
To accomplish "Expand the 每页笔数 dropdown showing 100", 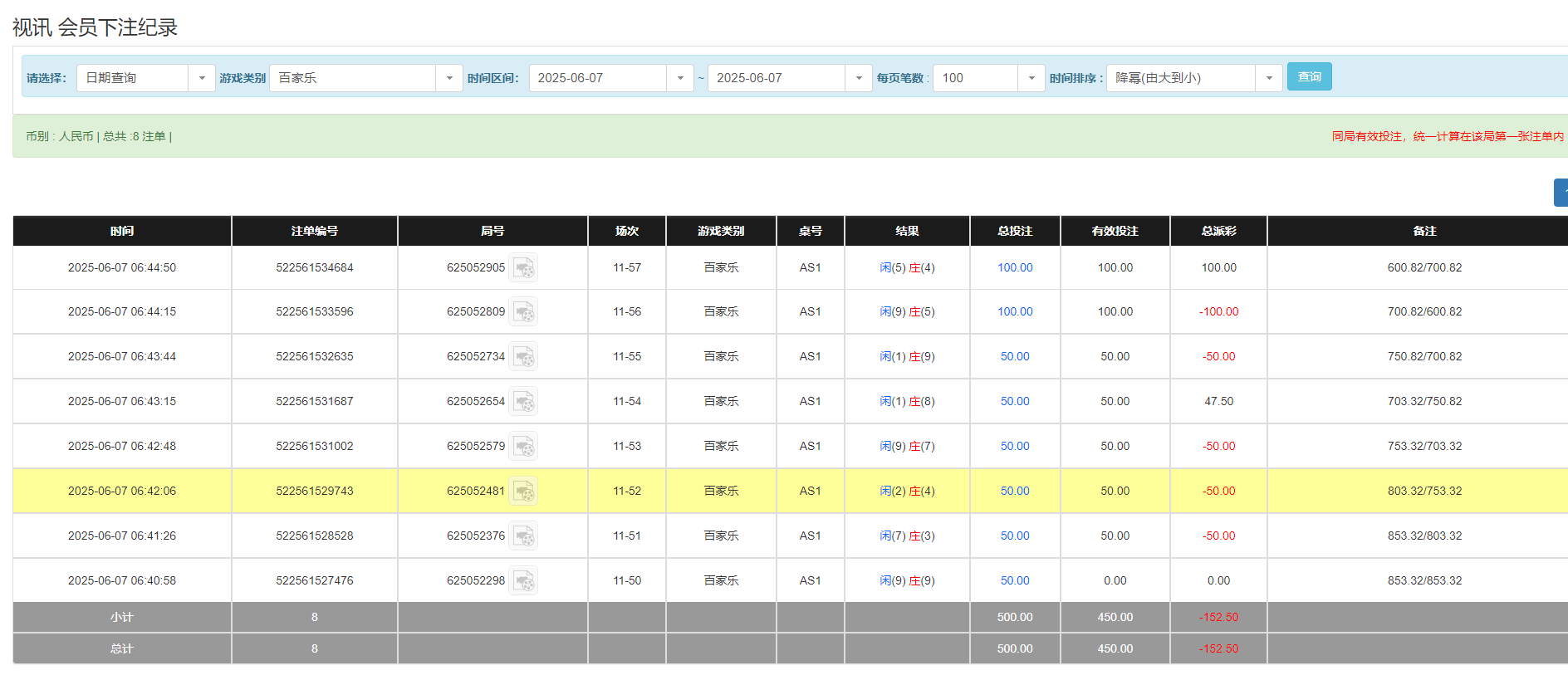I will pyautogui.click(x=1031, y=78).
